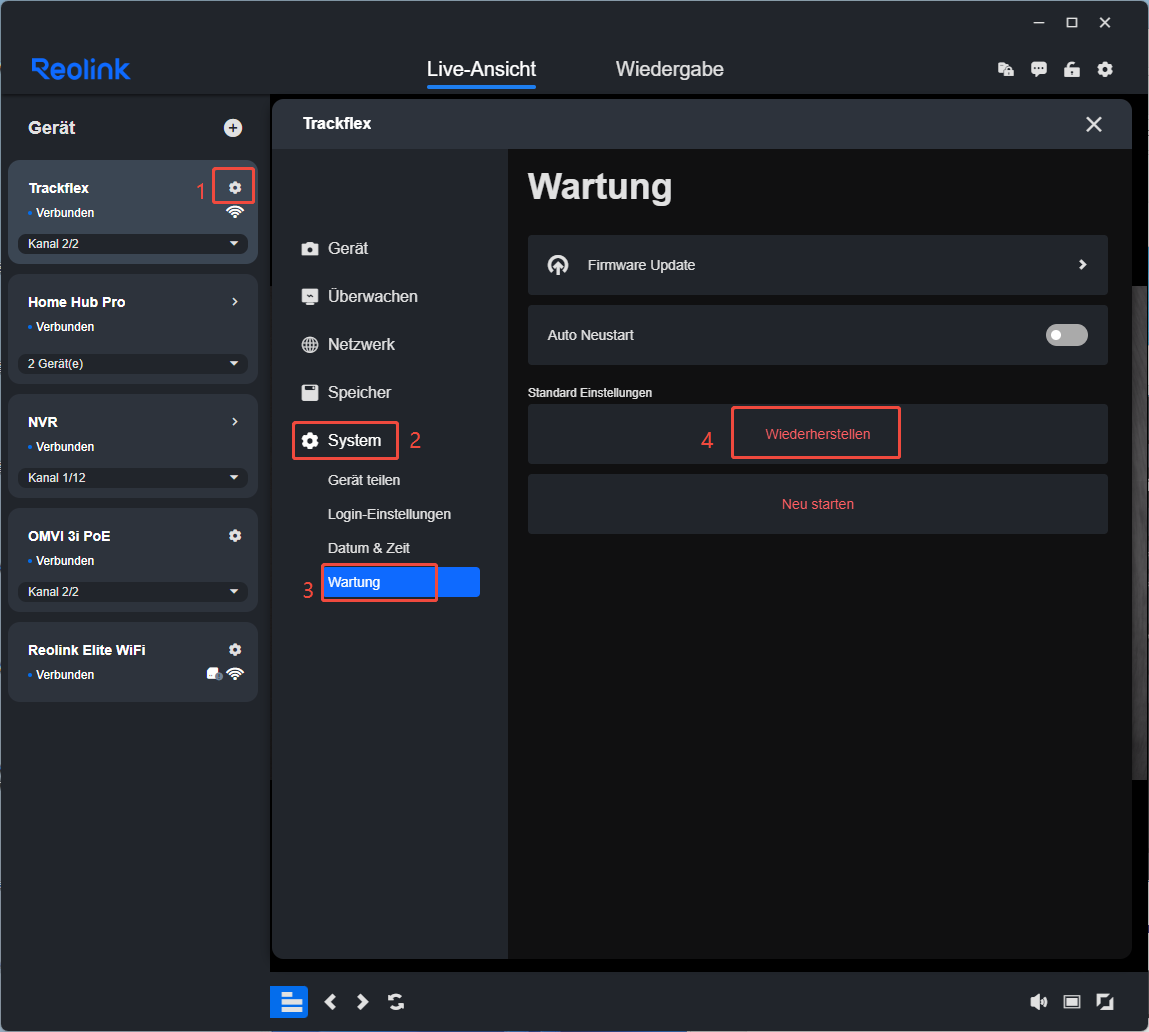
Task: Maximize the Reolink window
Action: click(x=1071, y=23)
